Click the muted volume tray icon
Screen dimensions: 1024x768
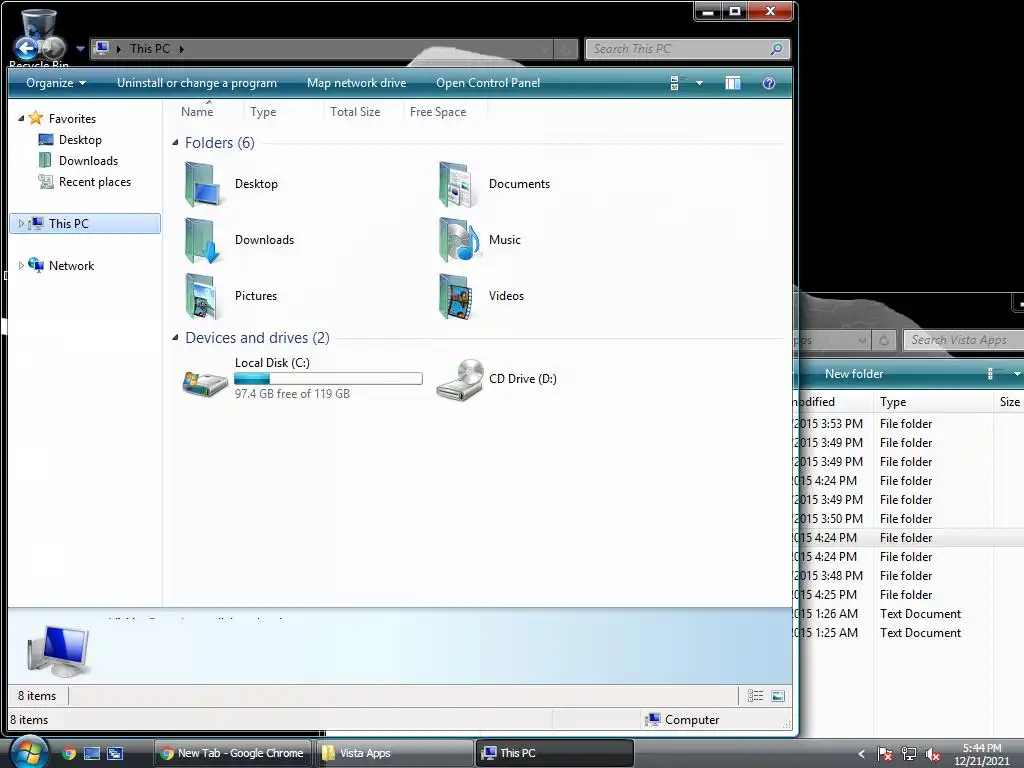point(933,754)
